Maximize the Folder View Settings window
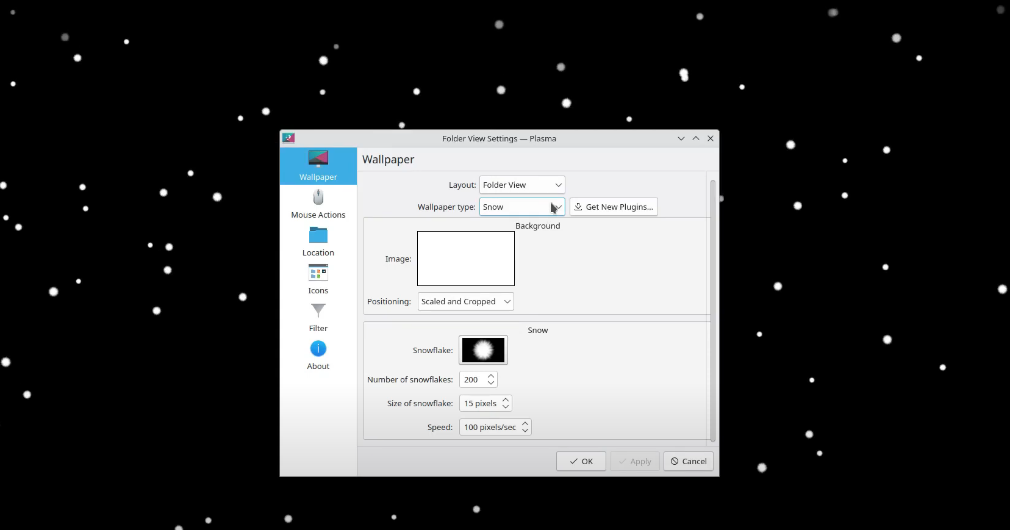The width and height of the screenshot is (1010, 530). tap(695, 138)
